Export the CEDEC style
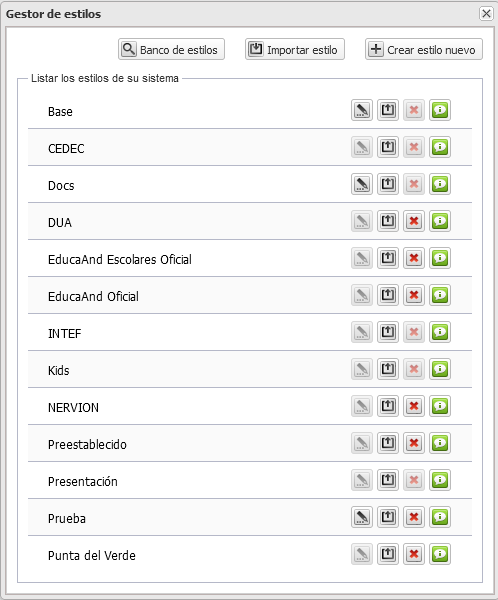 pos(388,147)
